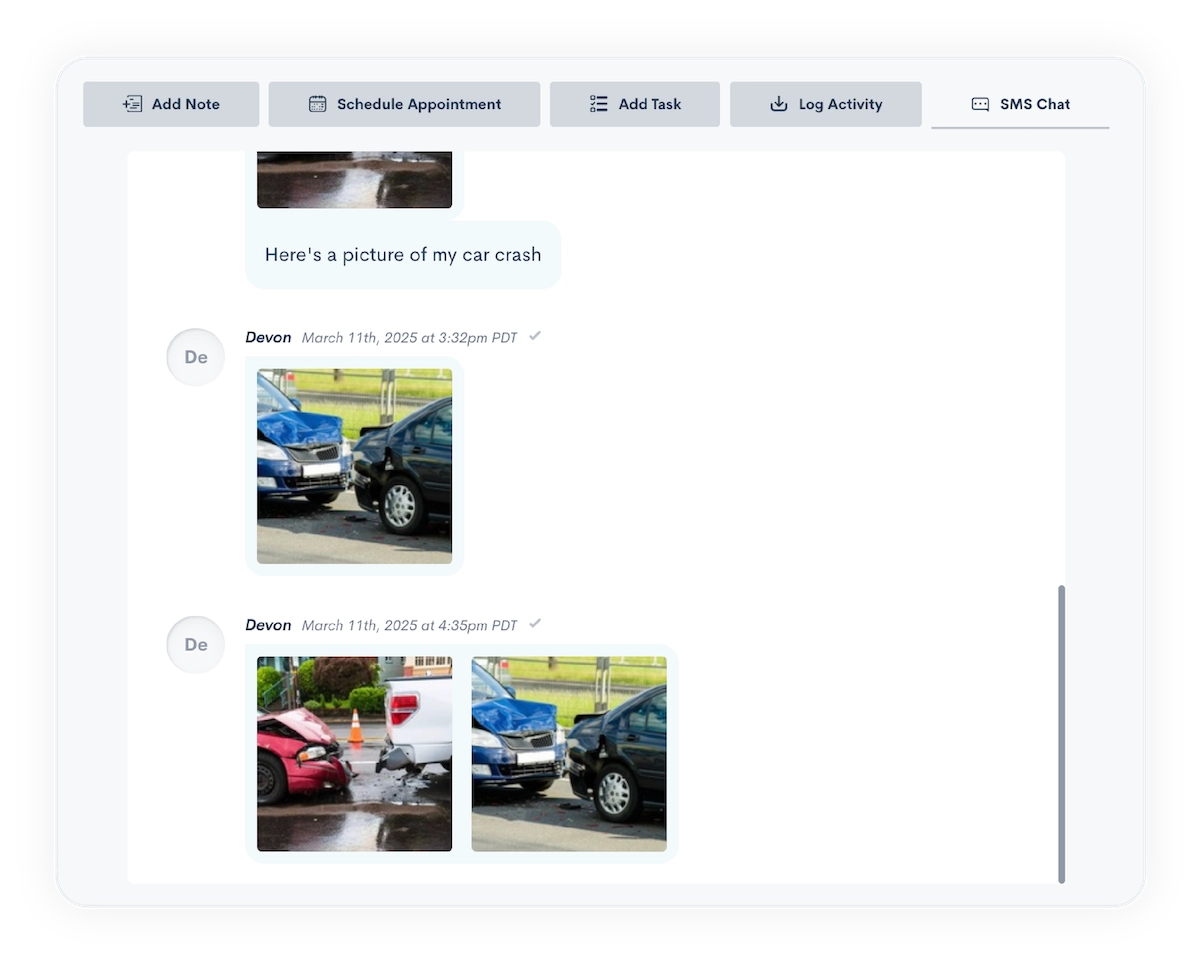Open the partially visible photo at the top
1200x965 pixels.
pos(354,180)
